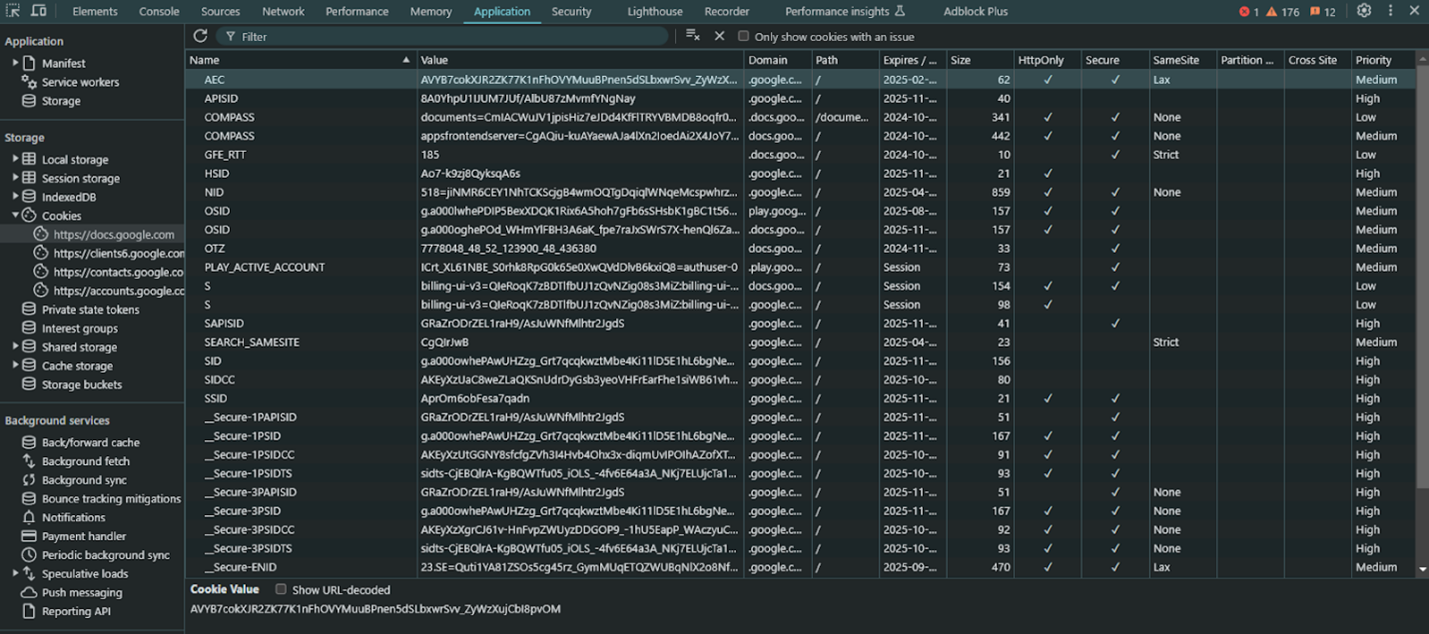The width and height of the screenshot is (1429, 634).
Task: Click the Push messaging cloud icon
Action: click(x=29, y=593)
